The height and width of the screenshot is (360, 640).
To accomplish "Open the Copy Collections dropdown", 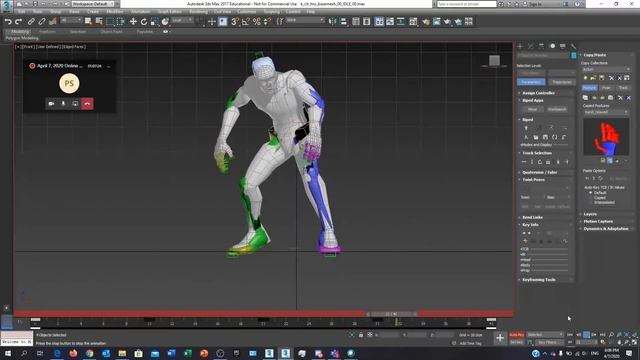I will click(606, 69).
